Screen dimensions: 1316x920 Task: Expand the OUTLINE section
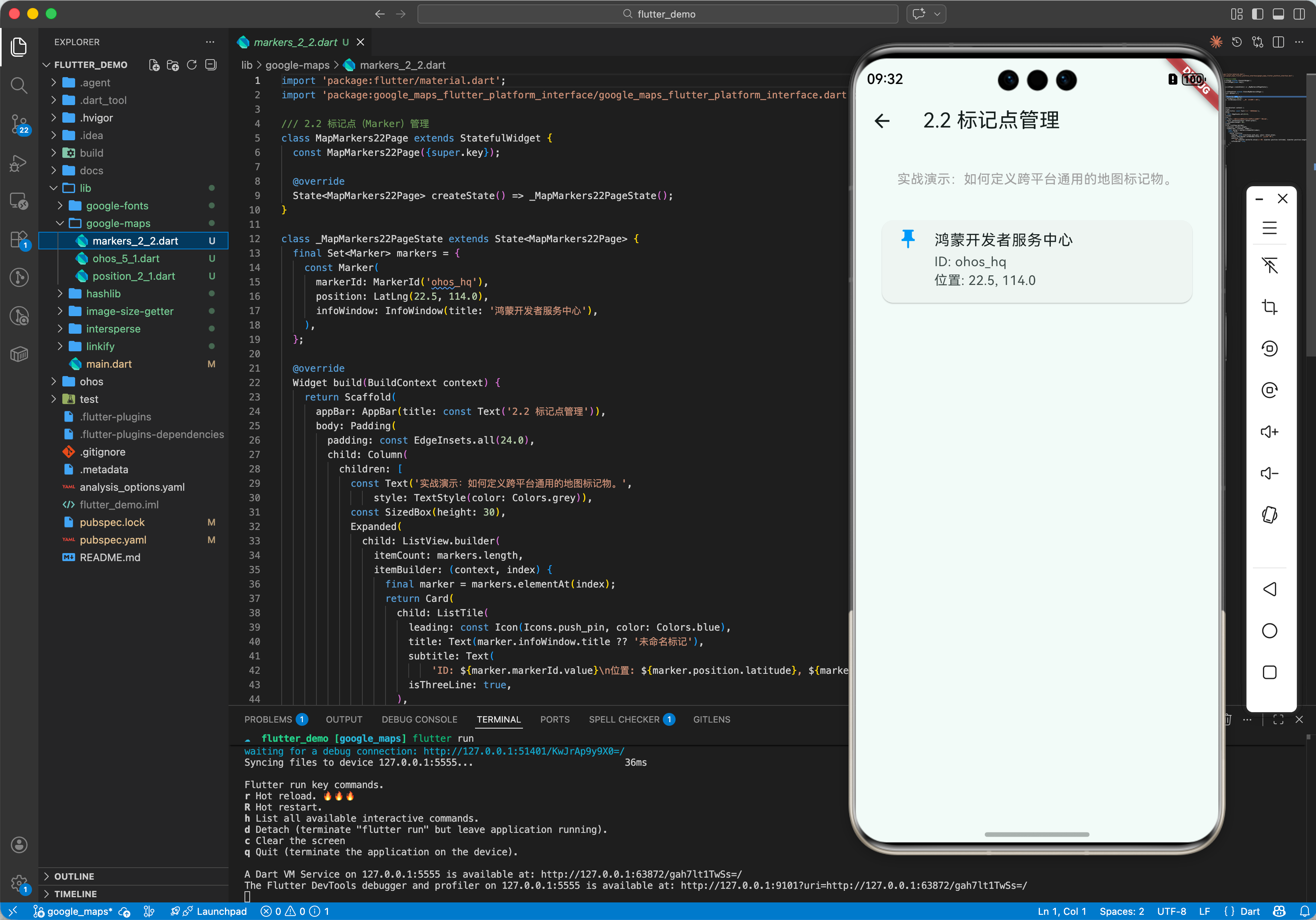(x=74, y=876)
